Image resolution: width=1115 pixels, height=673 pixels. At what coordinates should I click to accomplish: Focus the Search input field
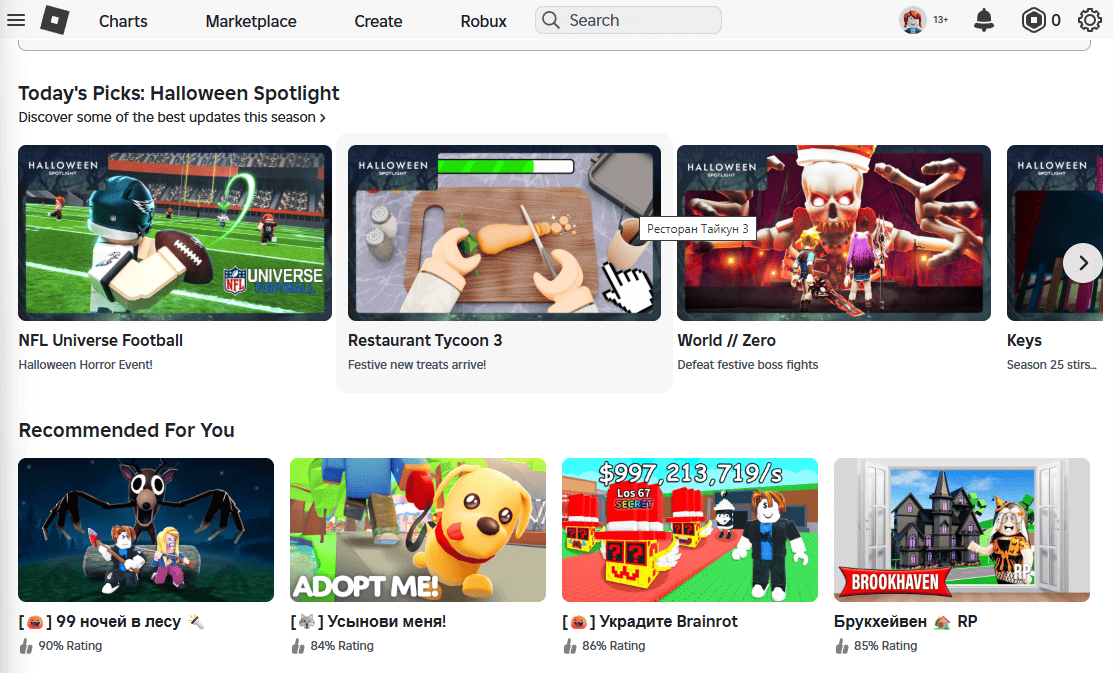[x=629, y=20]
